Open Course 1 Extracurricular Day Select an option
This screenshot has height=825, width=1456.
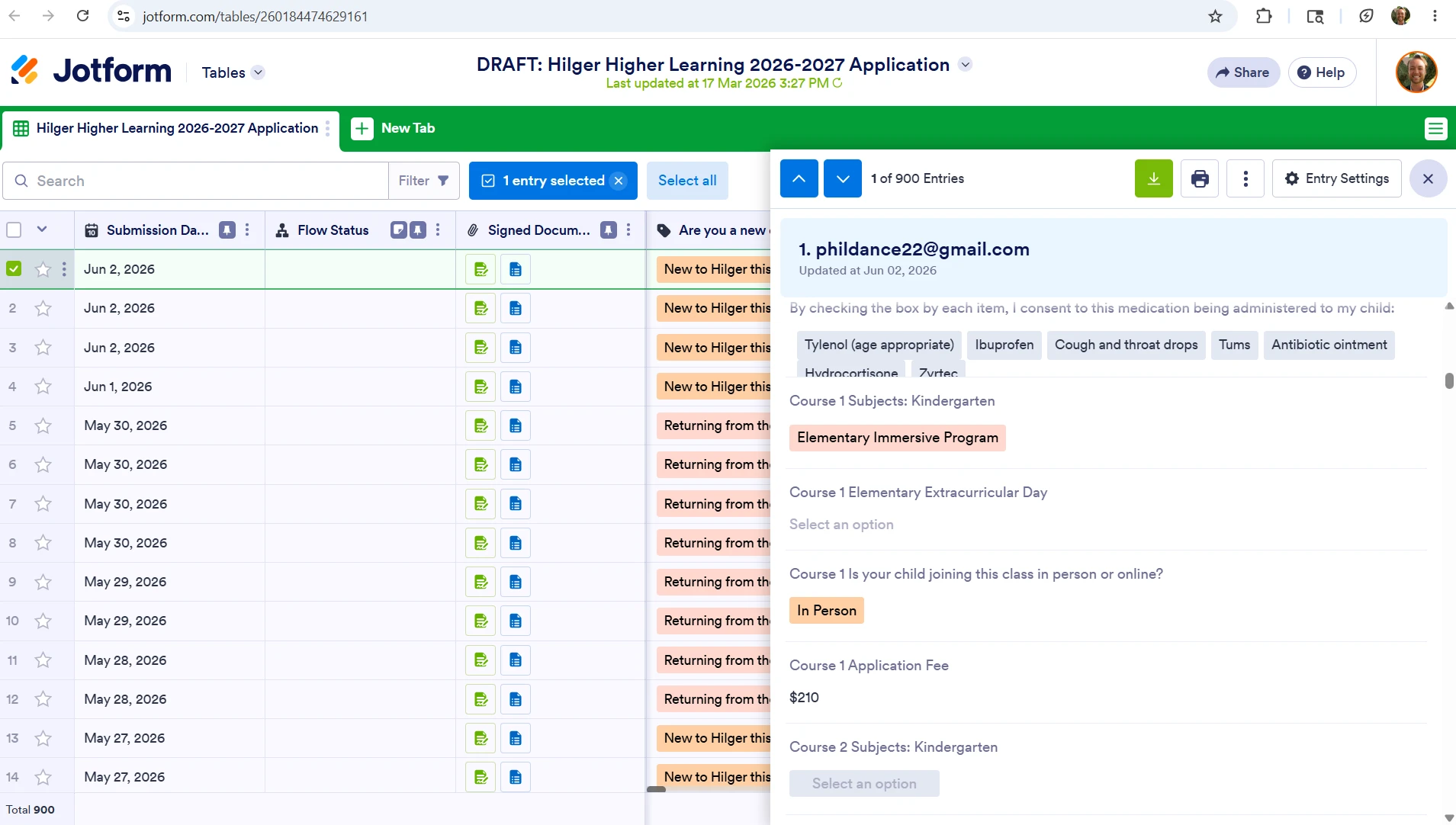841,525
